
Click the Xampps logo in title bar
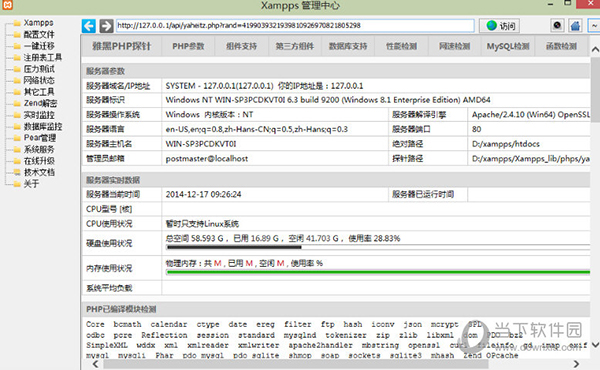tap(7, 5)
